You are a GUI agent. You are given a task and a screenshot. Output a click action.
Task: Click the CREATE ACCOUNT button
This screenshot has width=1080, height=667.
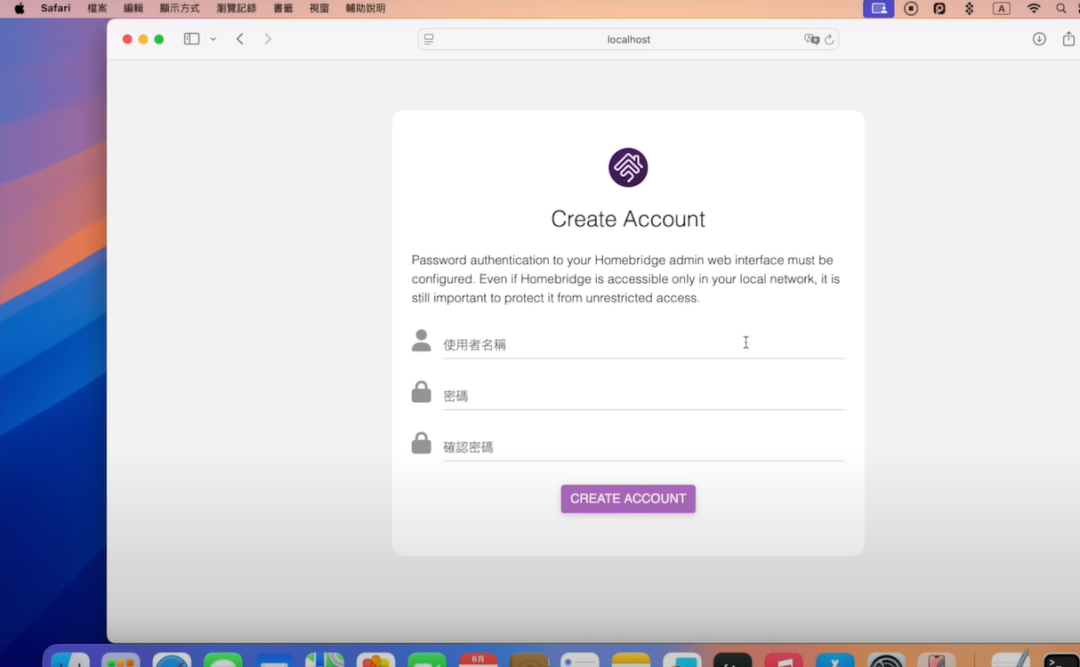pos(627,498)
